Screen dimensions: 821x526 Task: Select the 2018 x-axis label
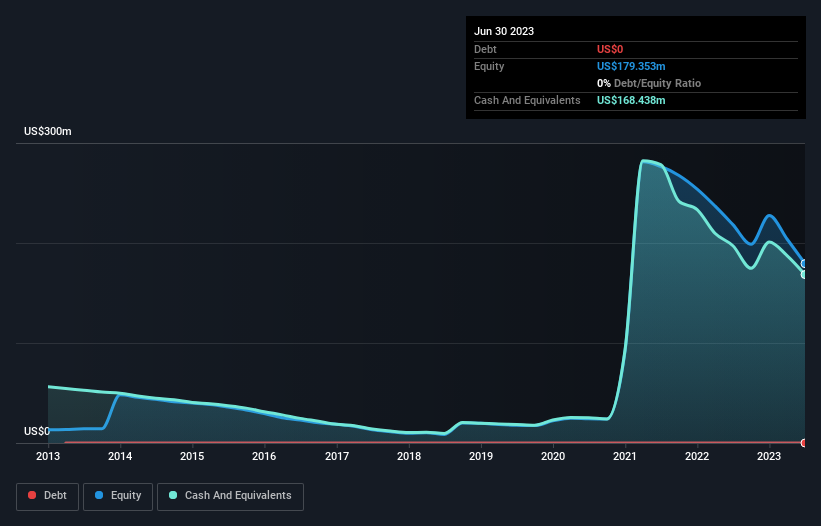tap(409, 456)
